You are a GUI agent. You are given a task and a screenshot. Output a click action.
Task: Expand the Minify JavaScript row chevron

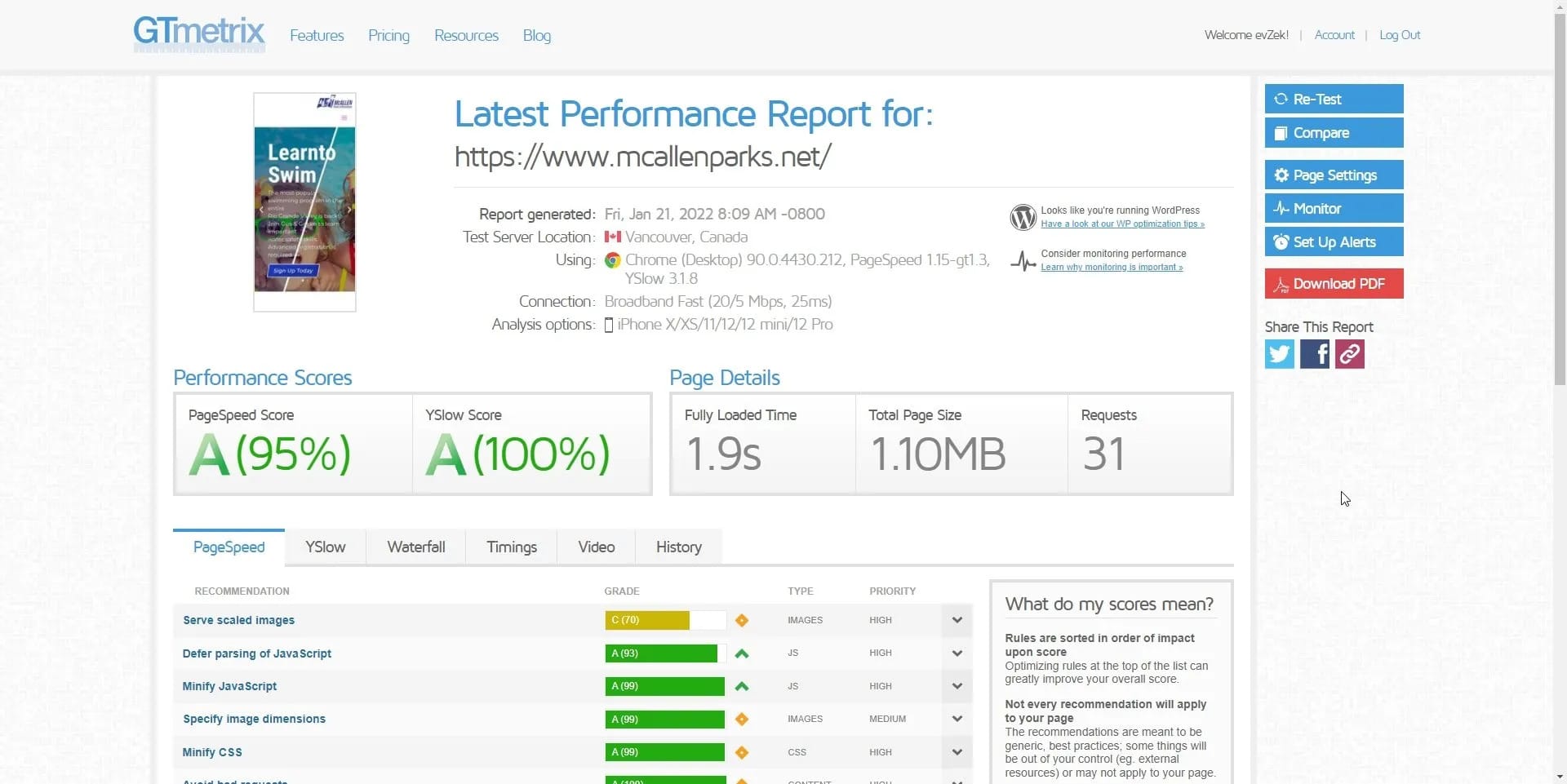[957, 686]
